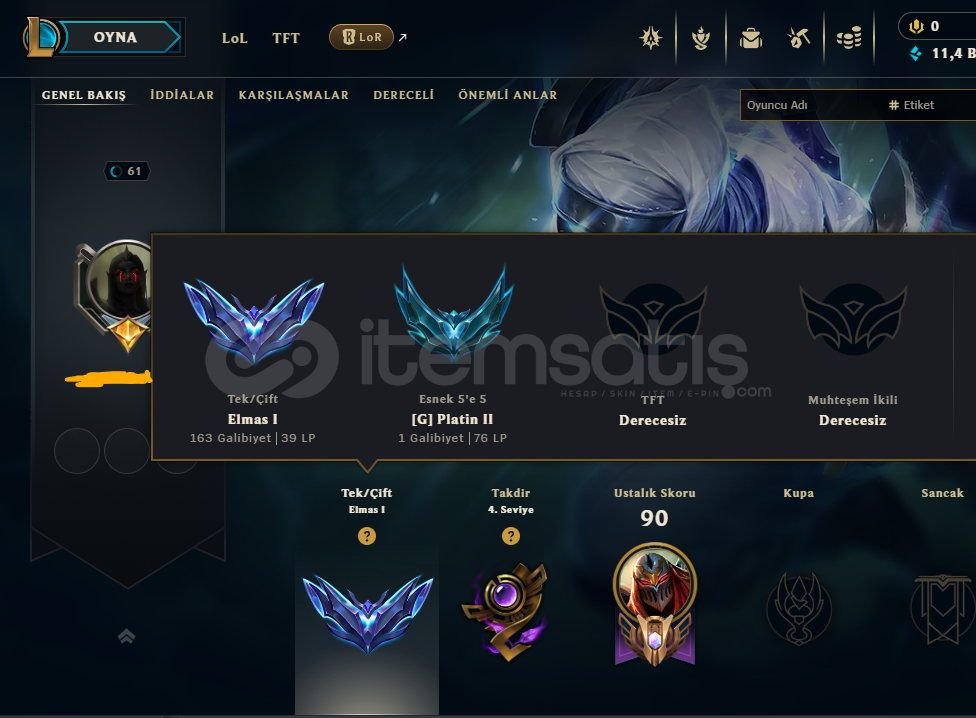The image size is (976, 718).
Task: Go to the ÖNEMLİ ANLAR tab
Action: click(507, 95)
